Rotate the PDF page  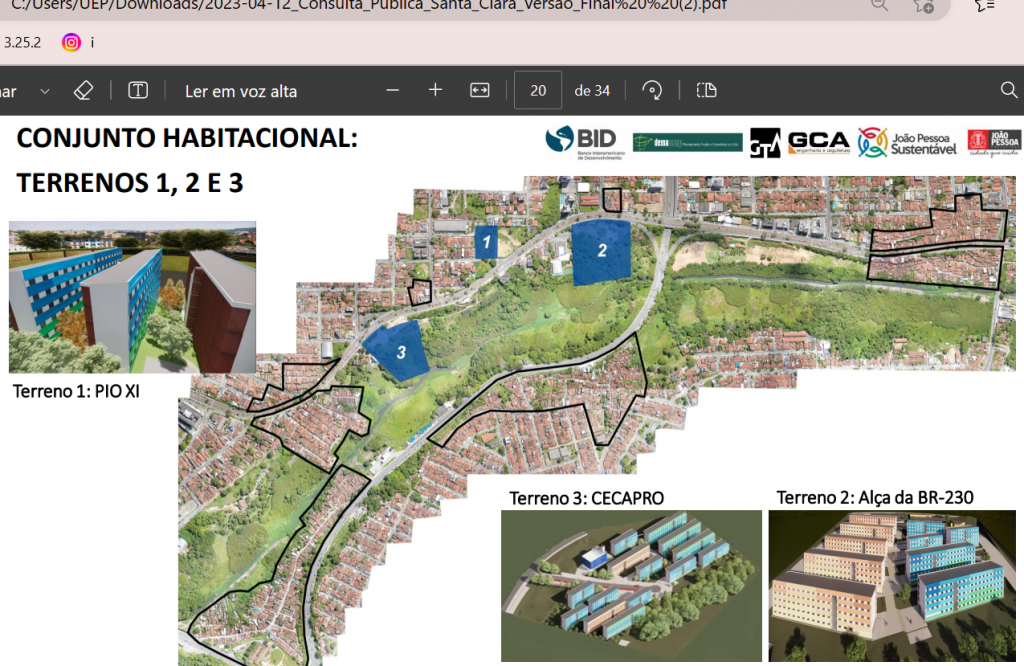tap(653, 91)
